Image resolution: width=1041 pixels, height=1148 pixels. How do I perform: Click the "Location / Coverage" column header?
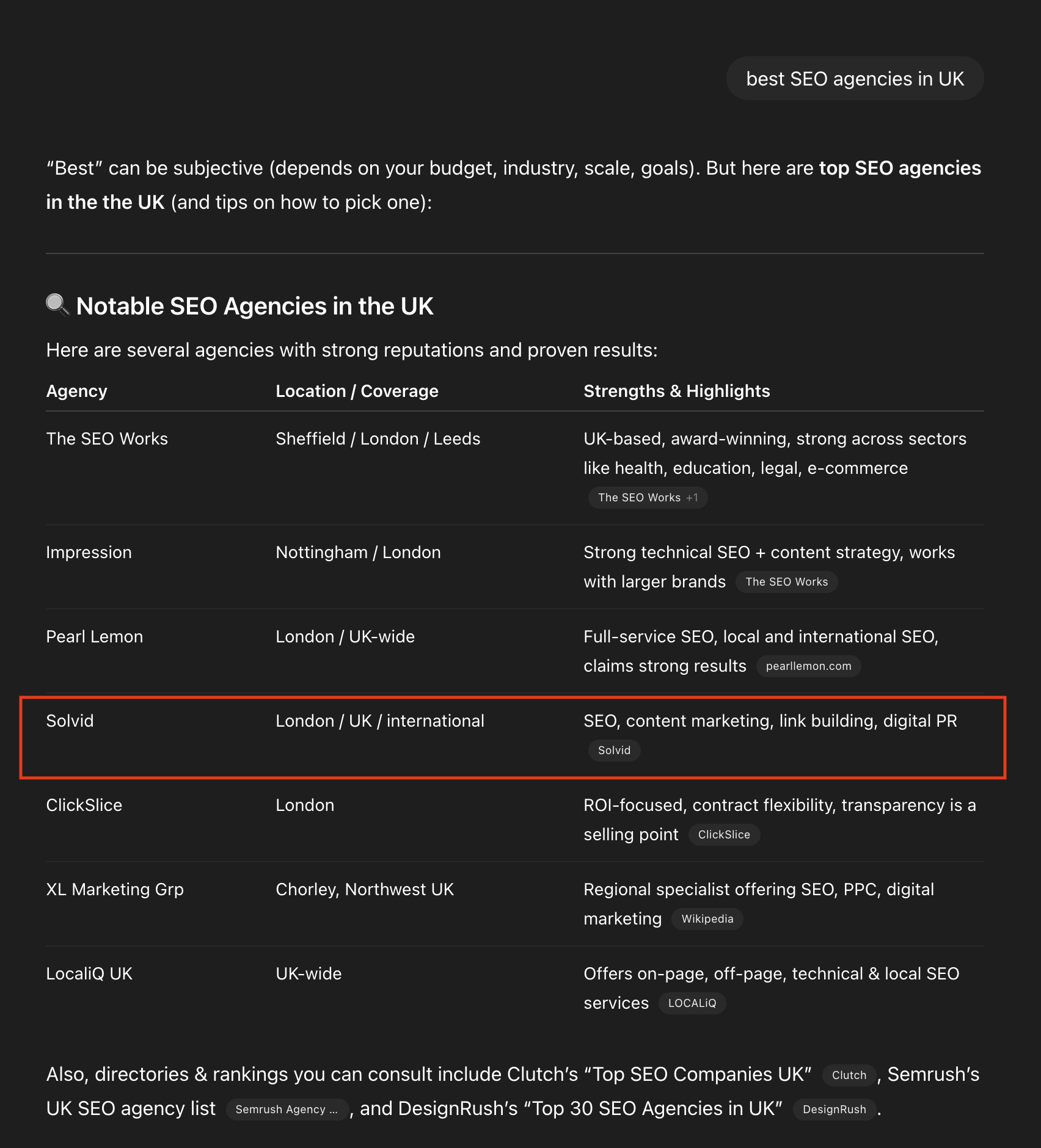point(357,391)
